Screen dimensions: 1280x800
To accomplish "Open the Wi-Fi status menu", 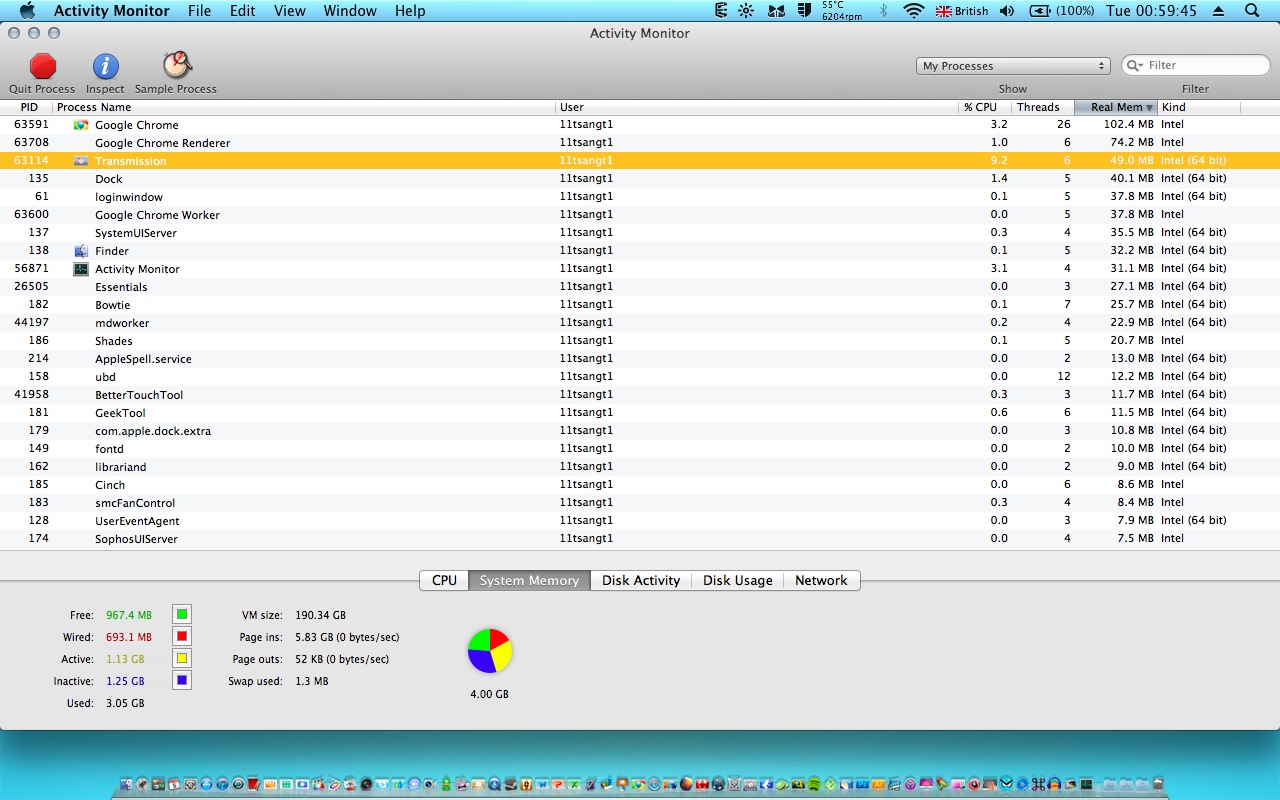I will (913, 11).
